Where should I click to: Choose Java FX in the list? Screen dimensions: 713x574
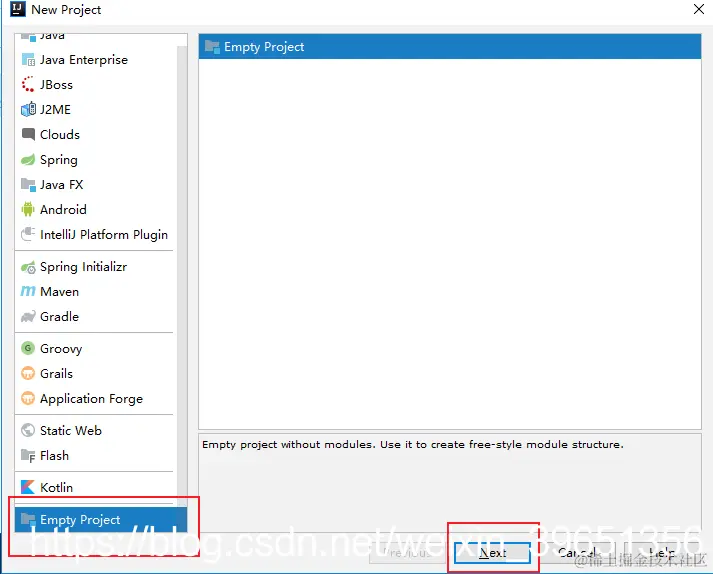pyautogui.click(x=94, y=185)
